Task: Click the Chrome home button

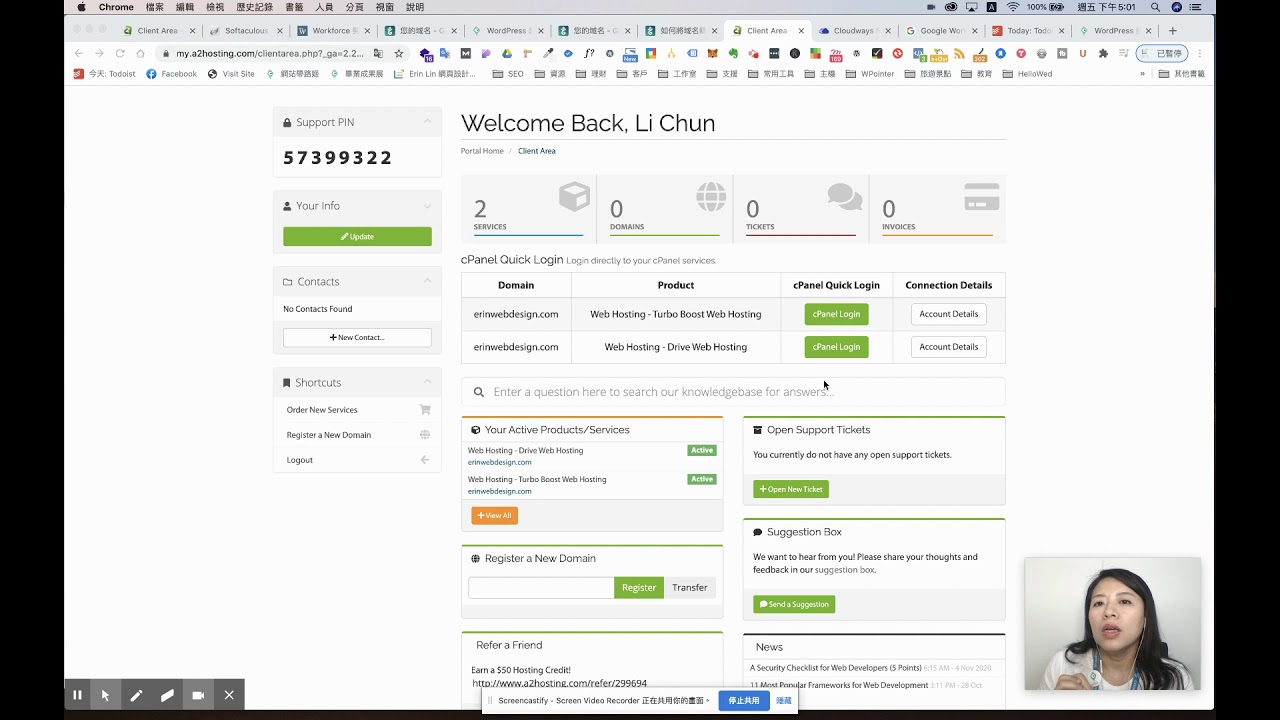Action: pos(140,53)
